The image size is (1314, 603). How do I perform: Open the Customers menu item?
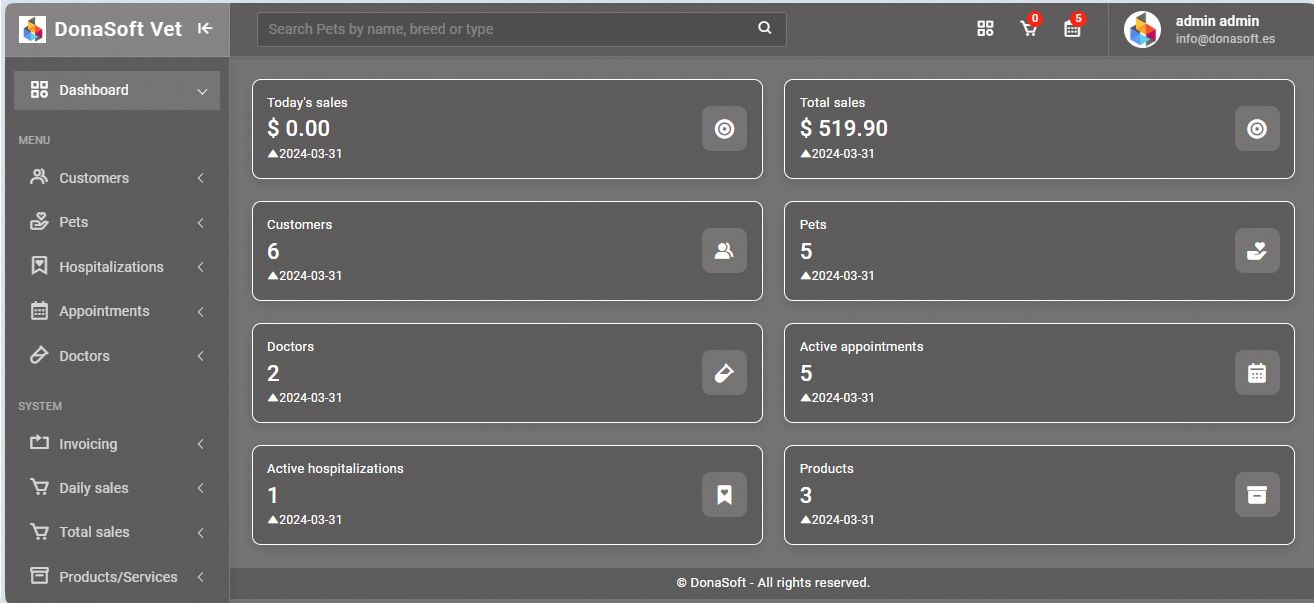tap(117, 178)
